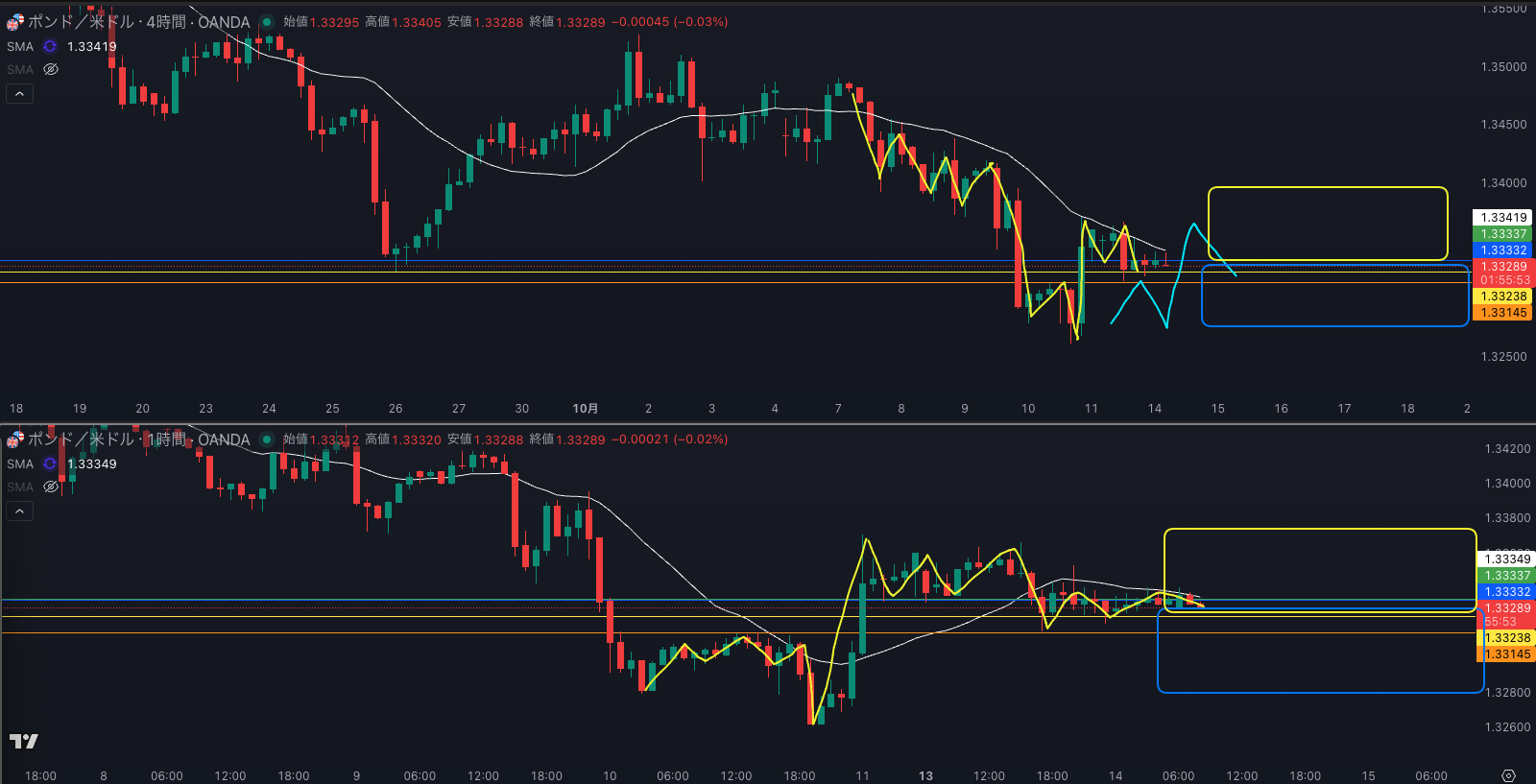Click the pound/dollar flag icon on 1-hour chart
This screenshot has width=1536, height=784.
(15, 440)
